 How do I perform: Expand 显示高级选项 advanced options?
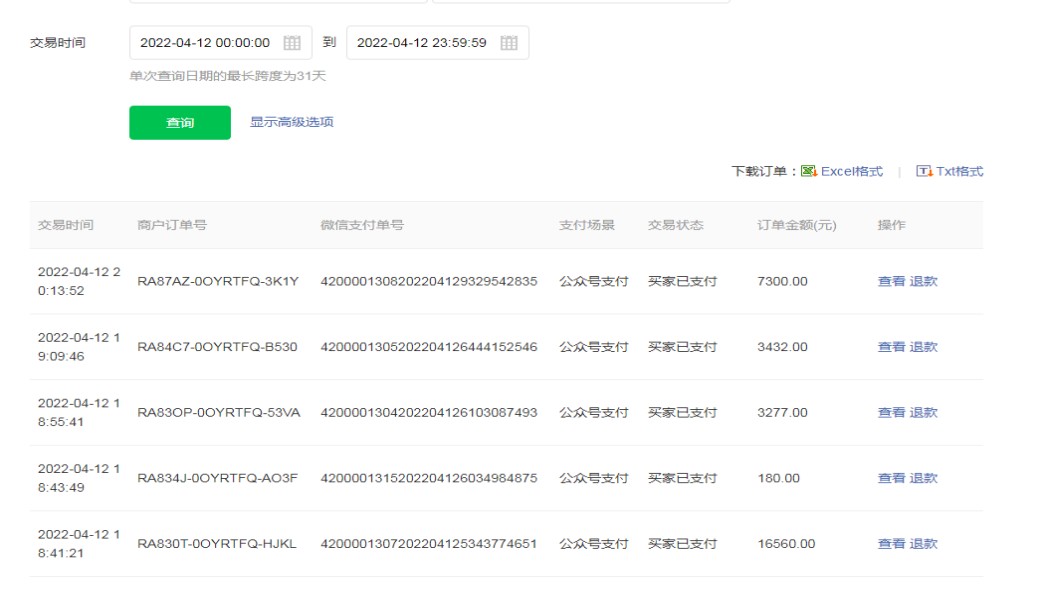[291, 122]
